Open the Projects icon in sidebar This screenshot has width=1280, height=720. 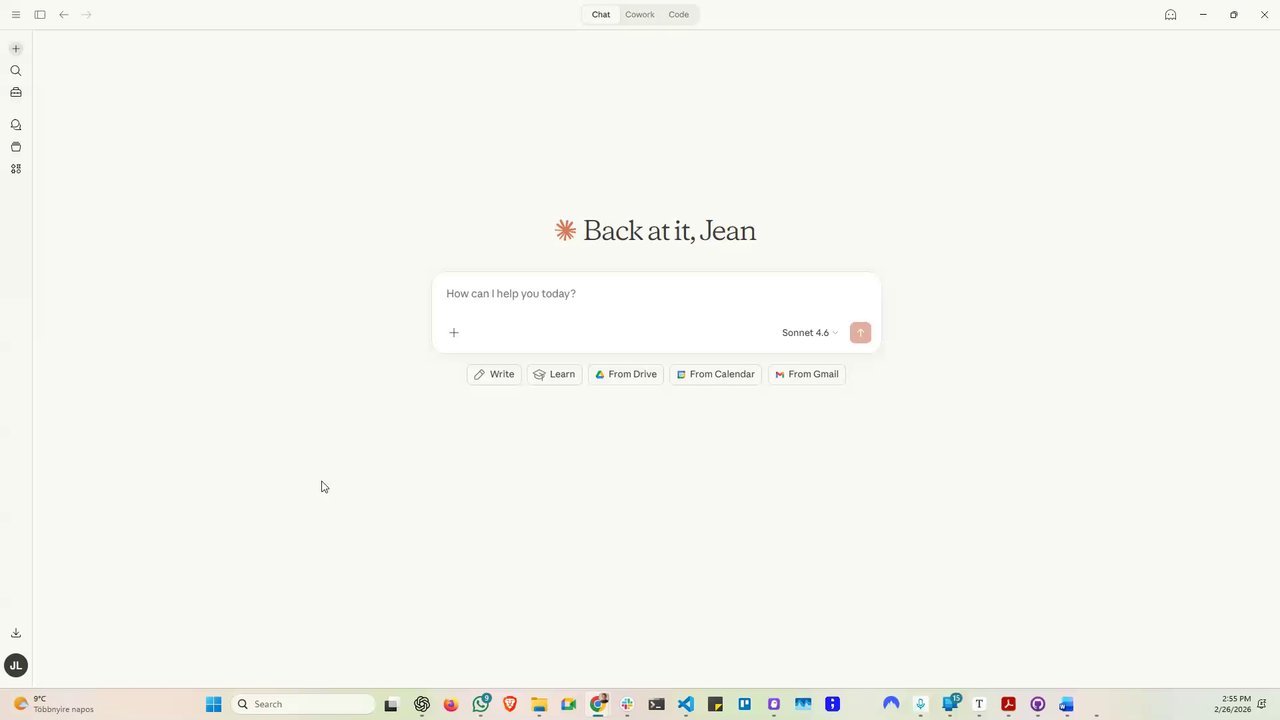[x=16, y=147]
